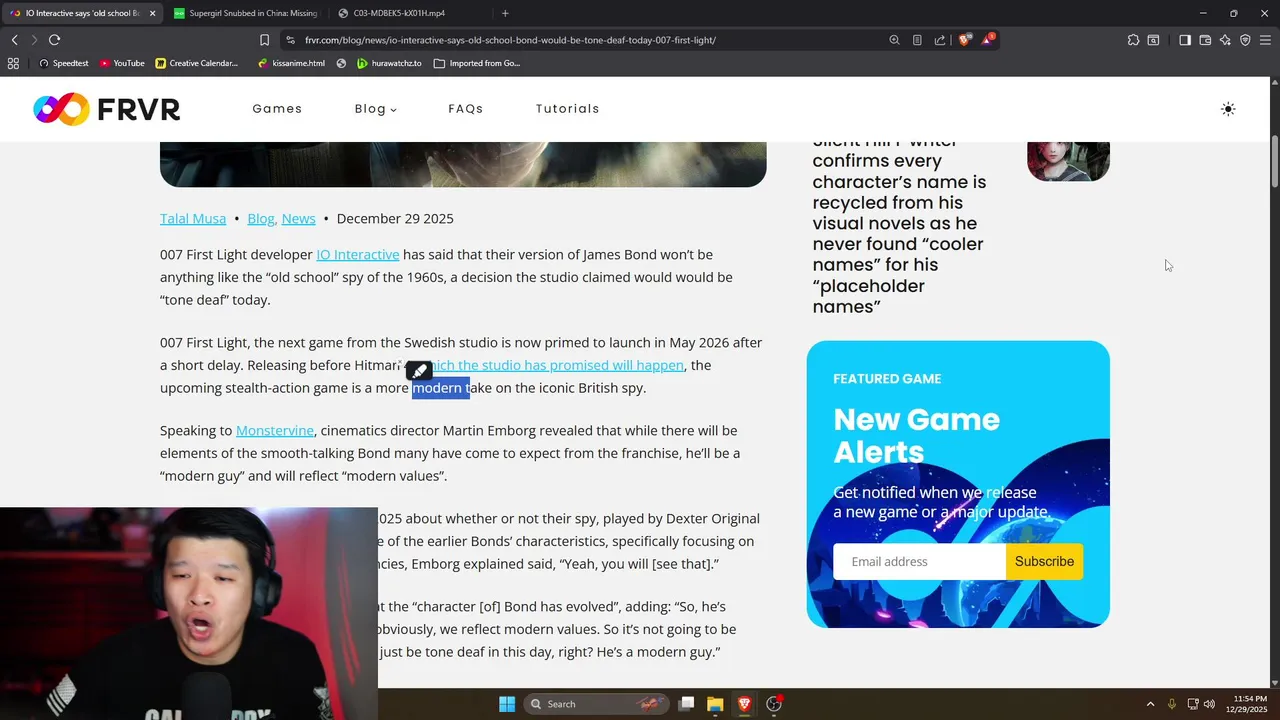1280x720 pixels.
Task: Open File Explorer from taskbar
Action: (715, 704)
